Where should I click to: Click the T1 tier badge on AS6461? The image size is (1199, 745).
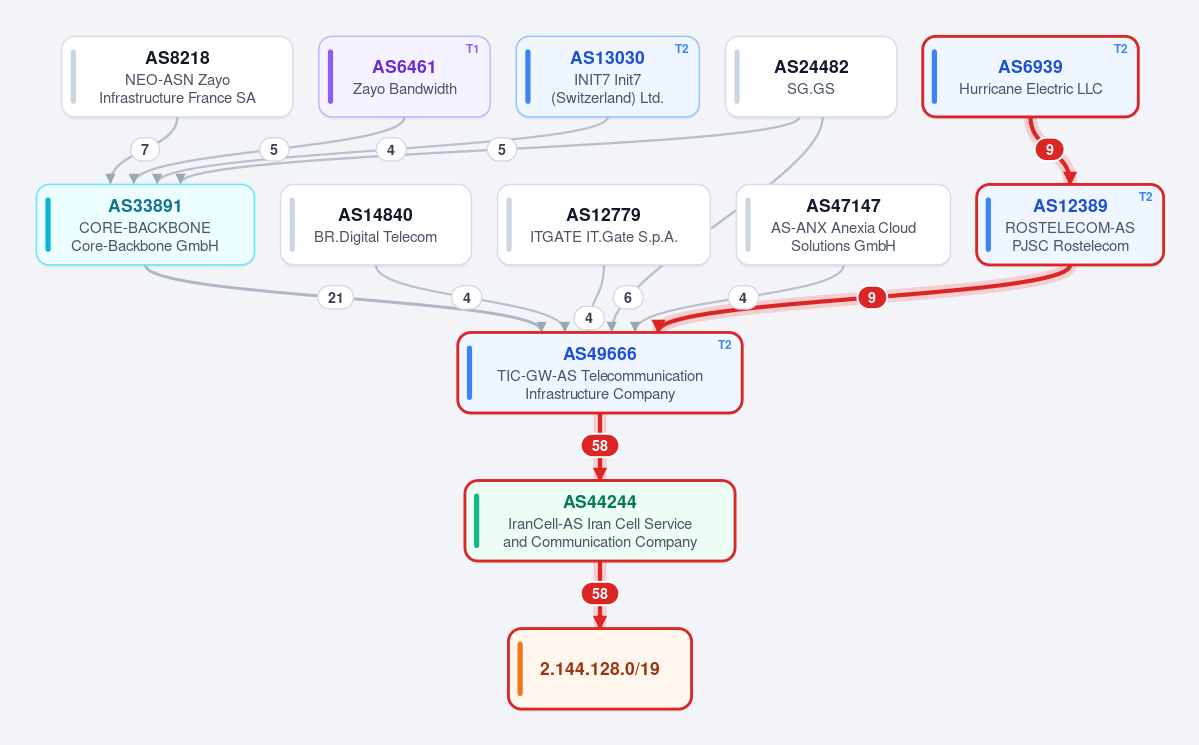click(x=473, y=49)
